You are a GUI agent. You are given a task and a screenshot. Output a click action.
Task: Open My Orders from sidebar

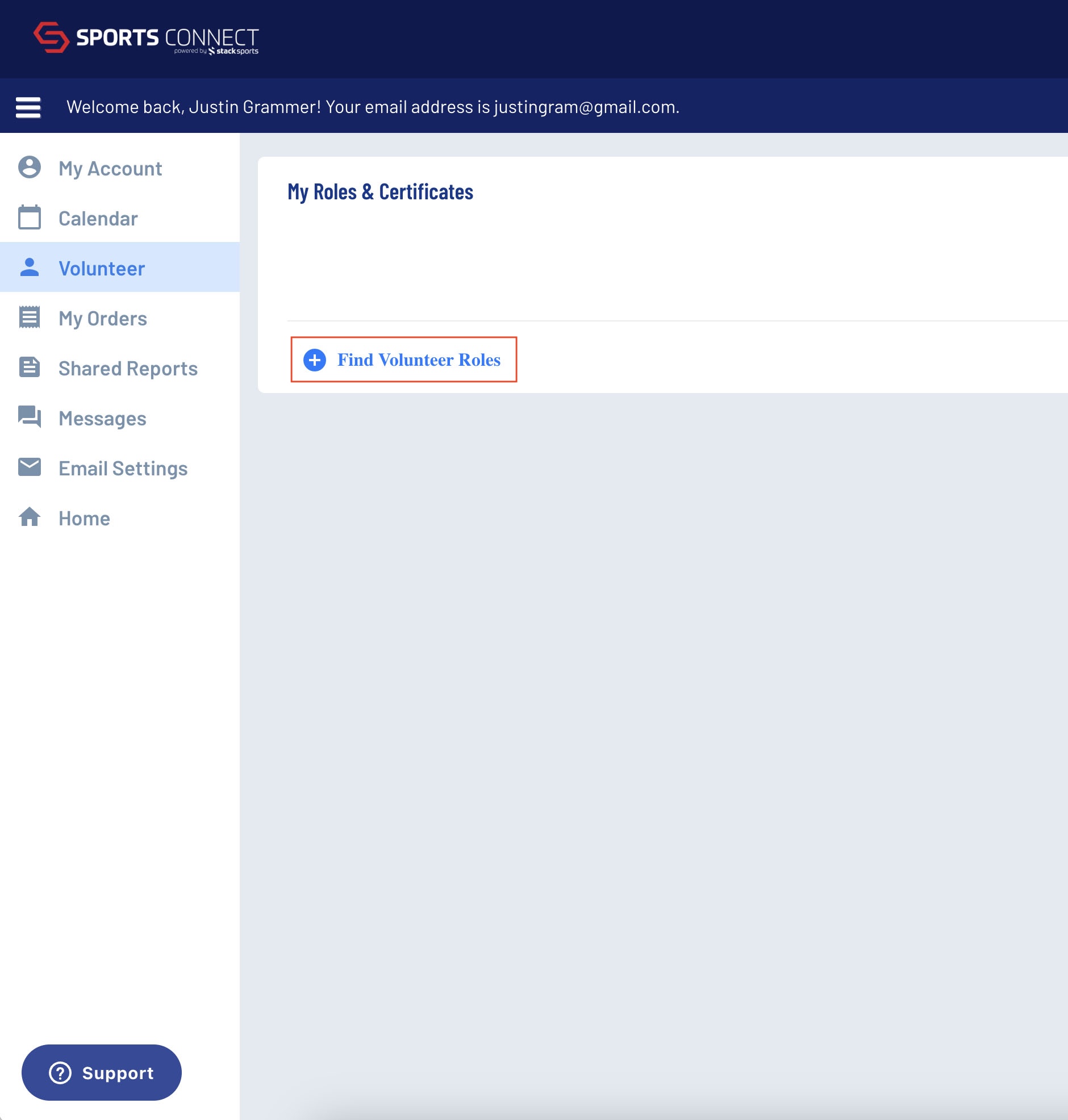pos(103,319)
